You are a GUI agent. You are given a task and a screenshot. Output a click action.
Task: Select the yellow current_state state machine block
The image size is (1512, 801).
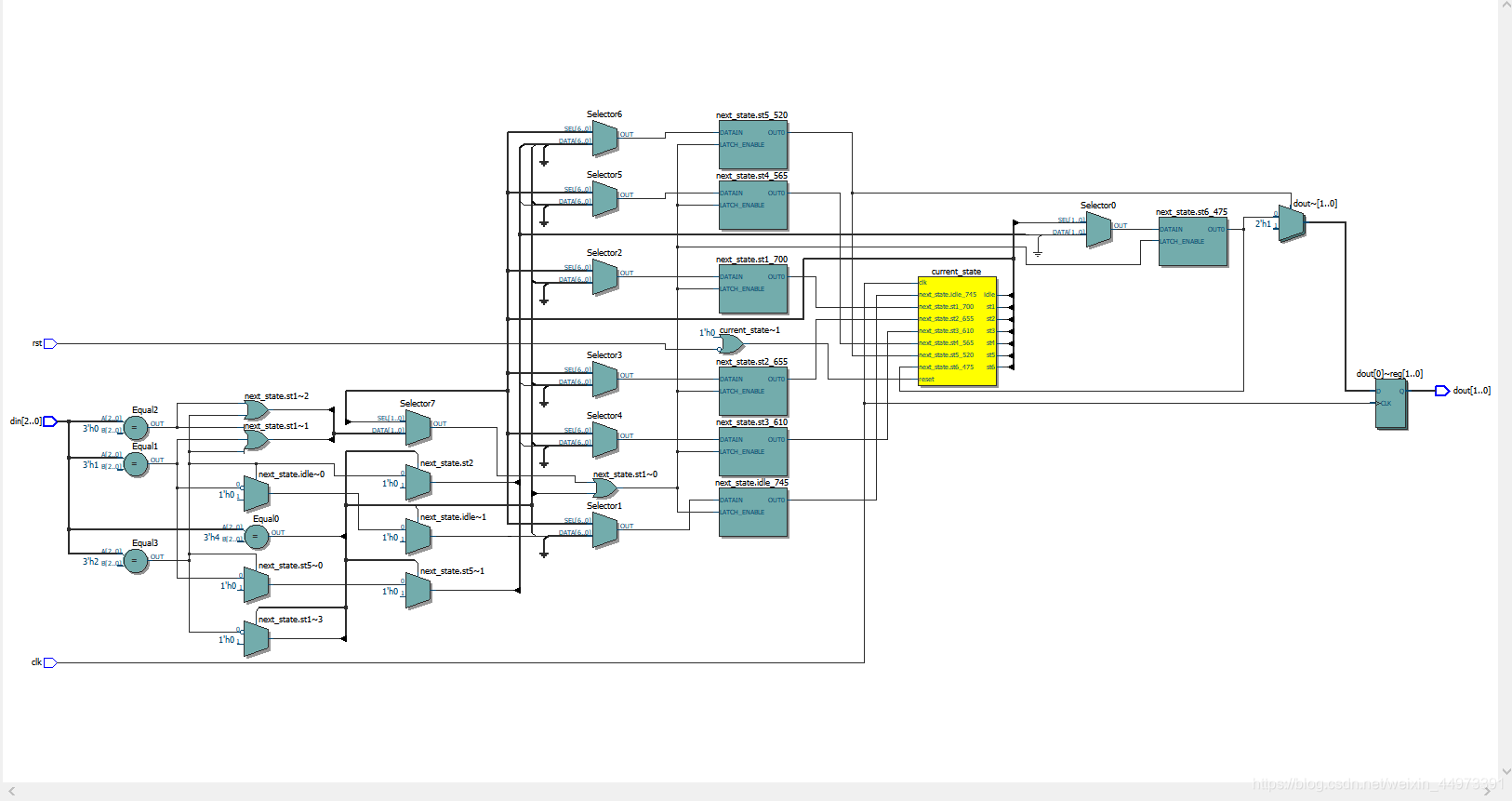tap(957, 330)
